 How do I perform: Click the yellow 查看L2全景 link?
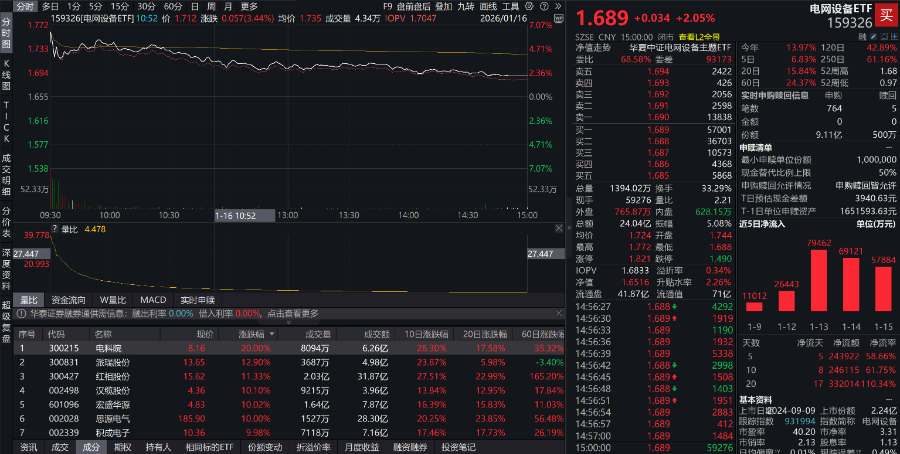[699, 37]
